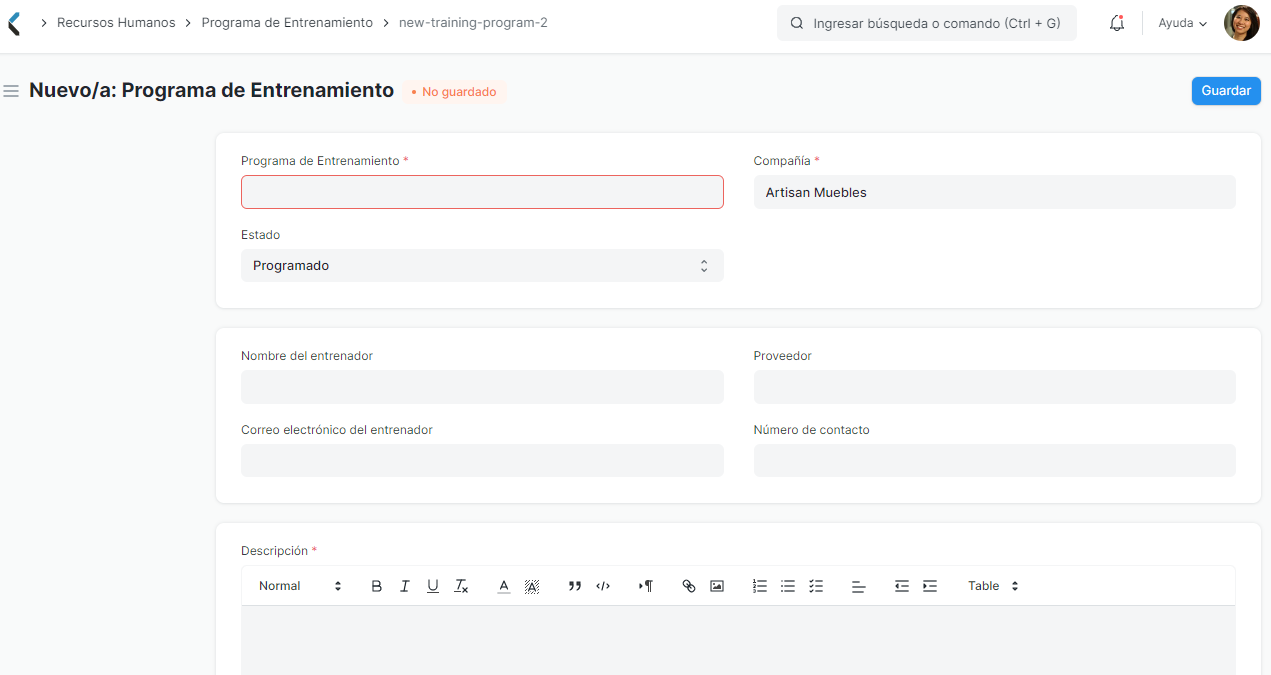1271x675 pixels.
Task: Focus the Programa de Entrenamiento name field
Action: pos(482,192)
